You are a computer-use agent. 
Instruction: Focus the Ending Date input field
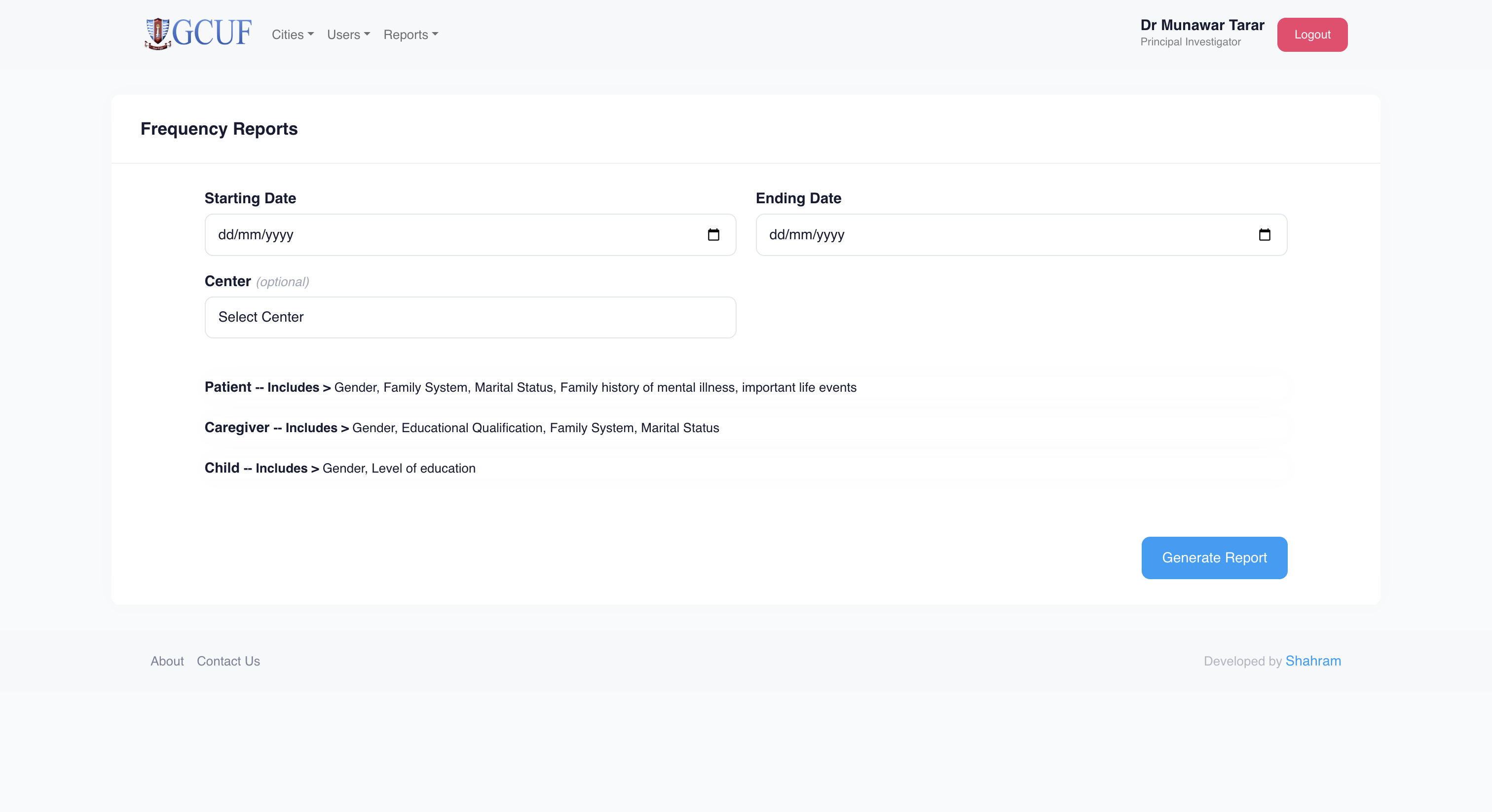tap(1021, 234)
